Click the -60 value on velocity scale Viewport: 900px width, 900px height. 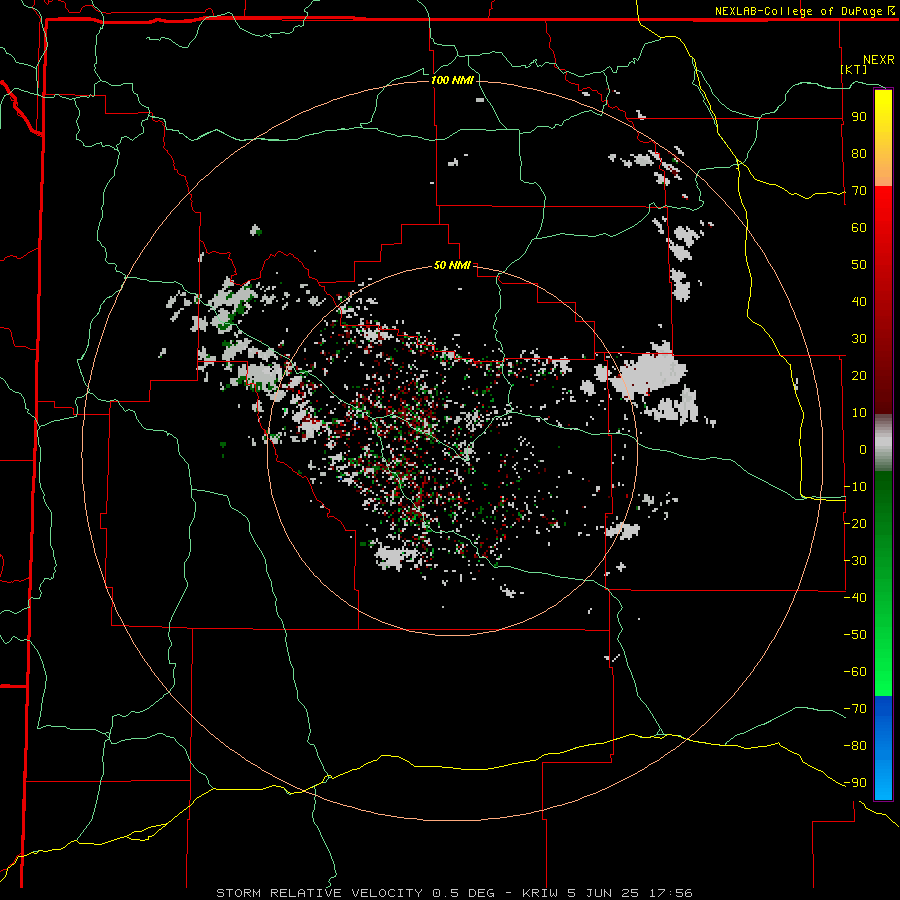pos(855,672)
